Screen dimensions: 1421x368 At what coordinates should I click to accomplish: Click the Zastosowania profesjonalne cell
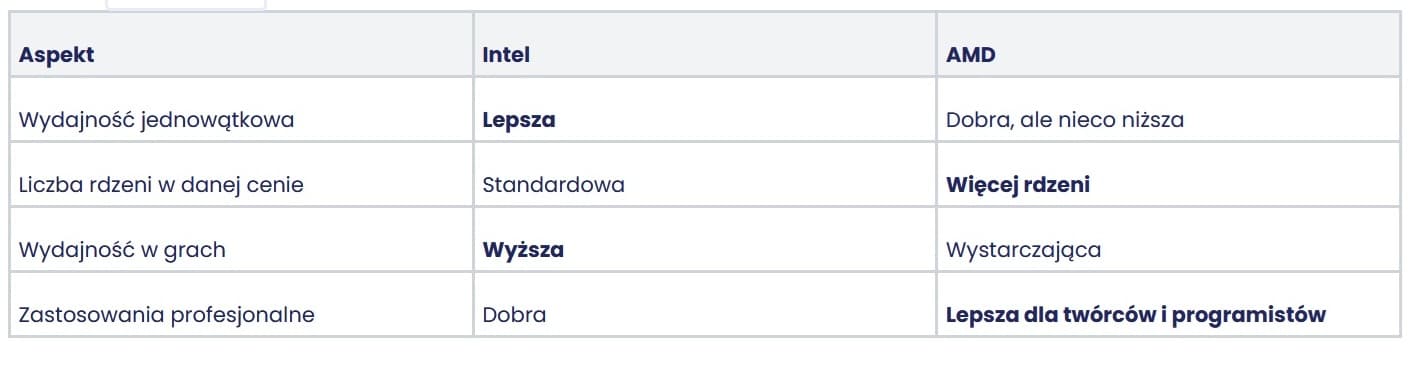240,315
